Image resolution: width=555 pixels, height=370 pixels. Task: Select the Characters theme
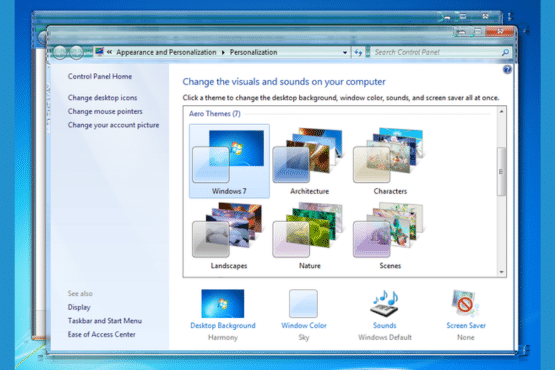(390, 161)
